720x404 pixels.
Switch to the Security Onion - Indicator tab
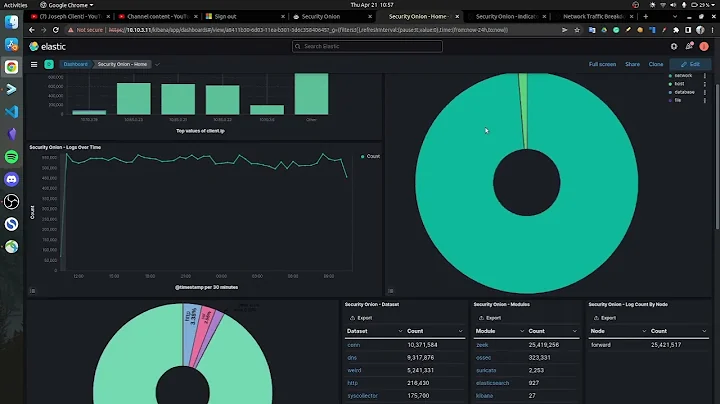tap(506, 17)
